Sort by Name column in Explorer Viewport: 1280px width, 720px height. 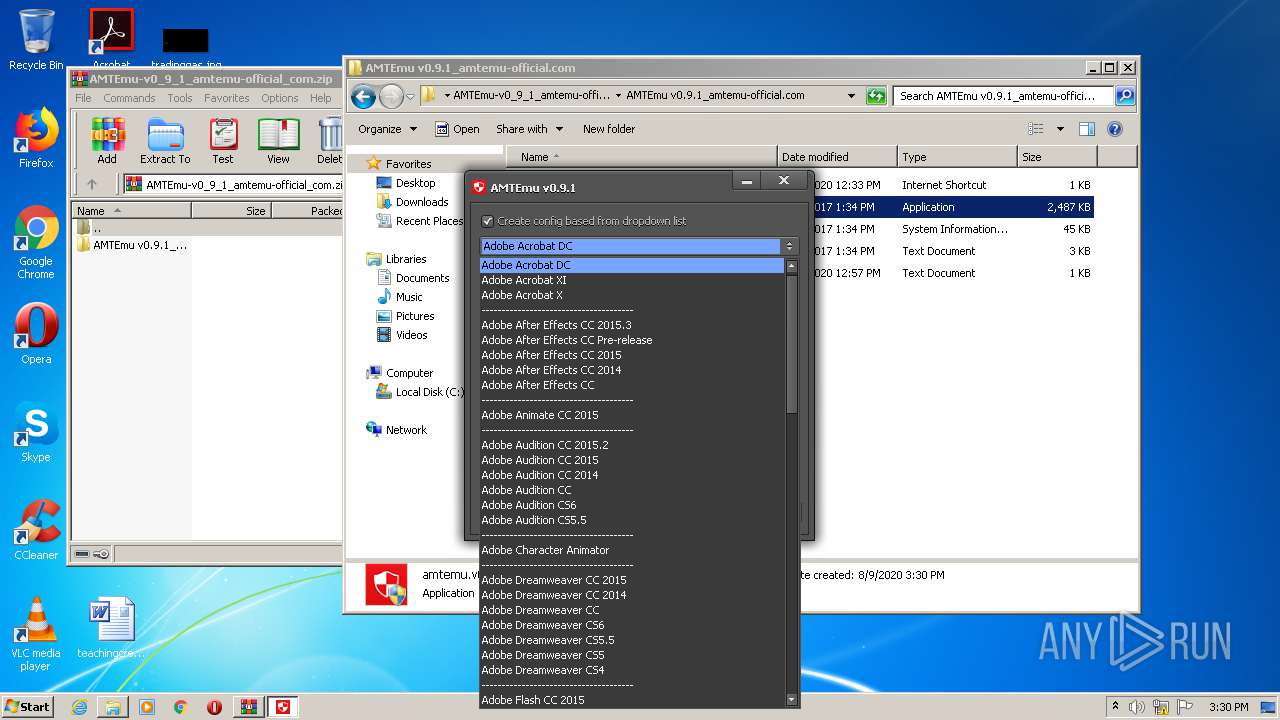click(x=642, y=157)
